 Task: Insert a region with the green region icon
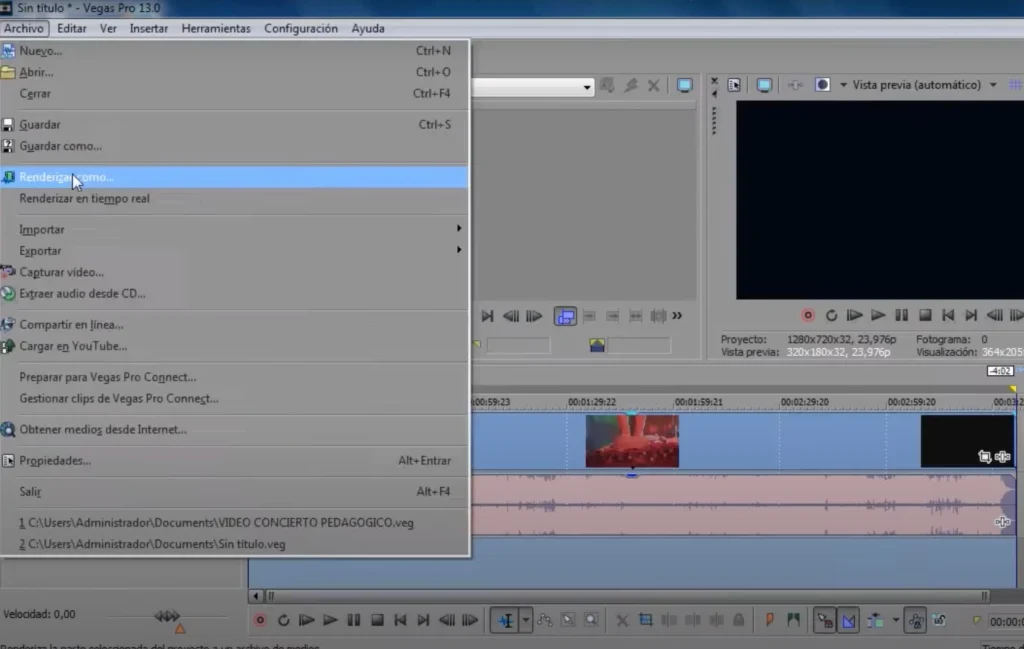(x=793, y=620)
